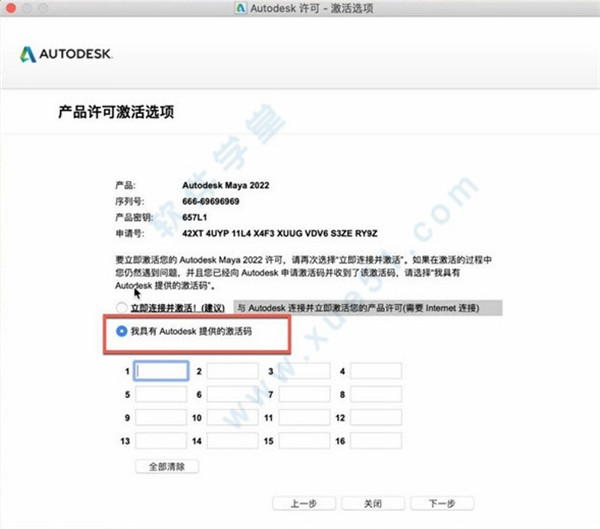Click activation code field 9
The height and width of the screenshot is (529, 600).
pos(161,418)
